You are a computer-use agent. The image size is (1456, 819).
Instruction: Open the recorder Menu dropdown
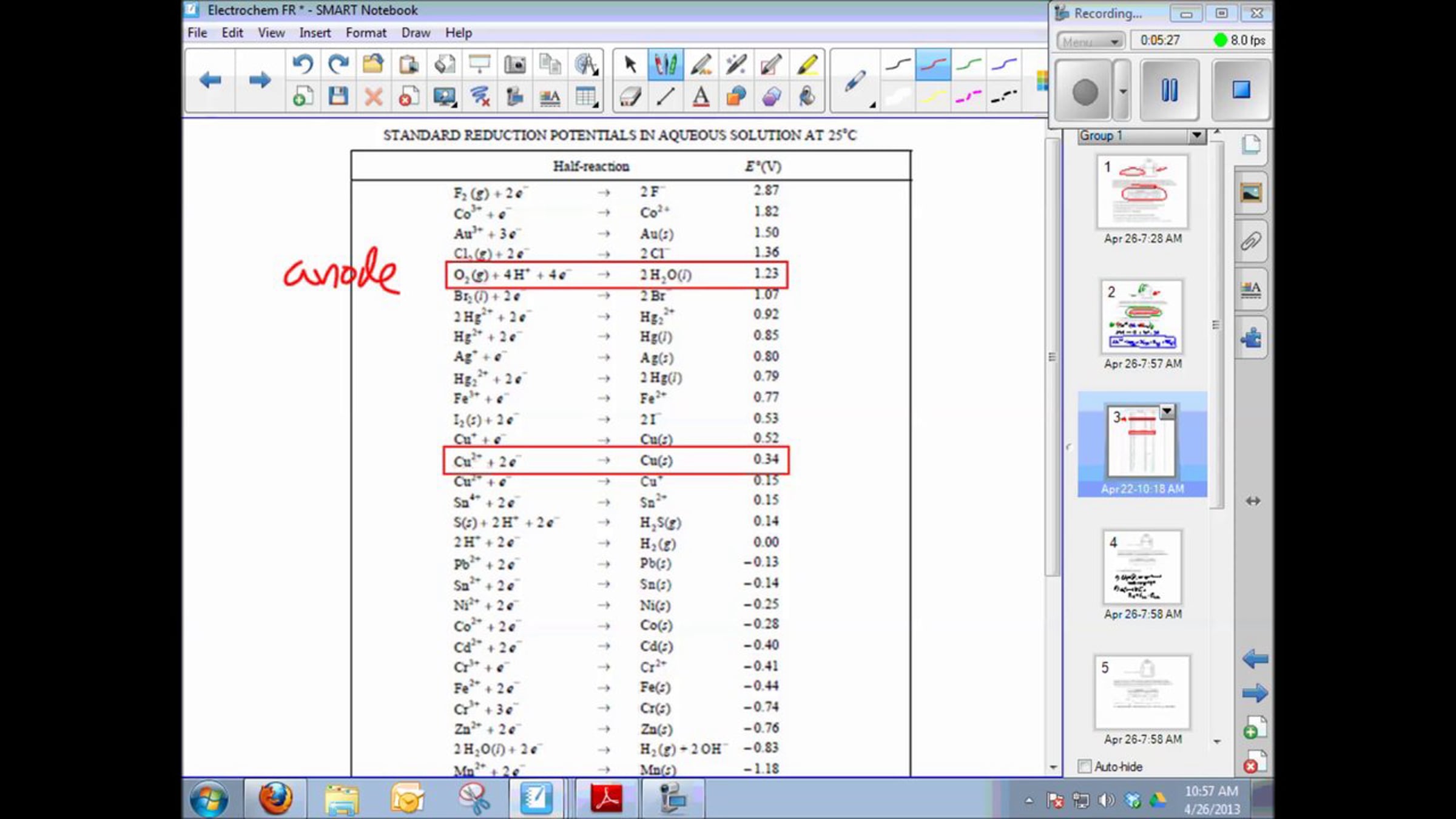pyautogui.click(x=1091, y=41)
